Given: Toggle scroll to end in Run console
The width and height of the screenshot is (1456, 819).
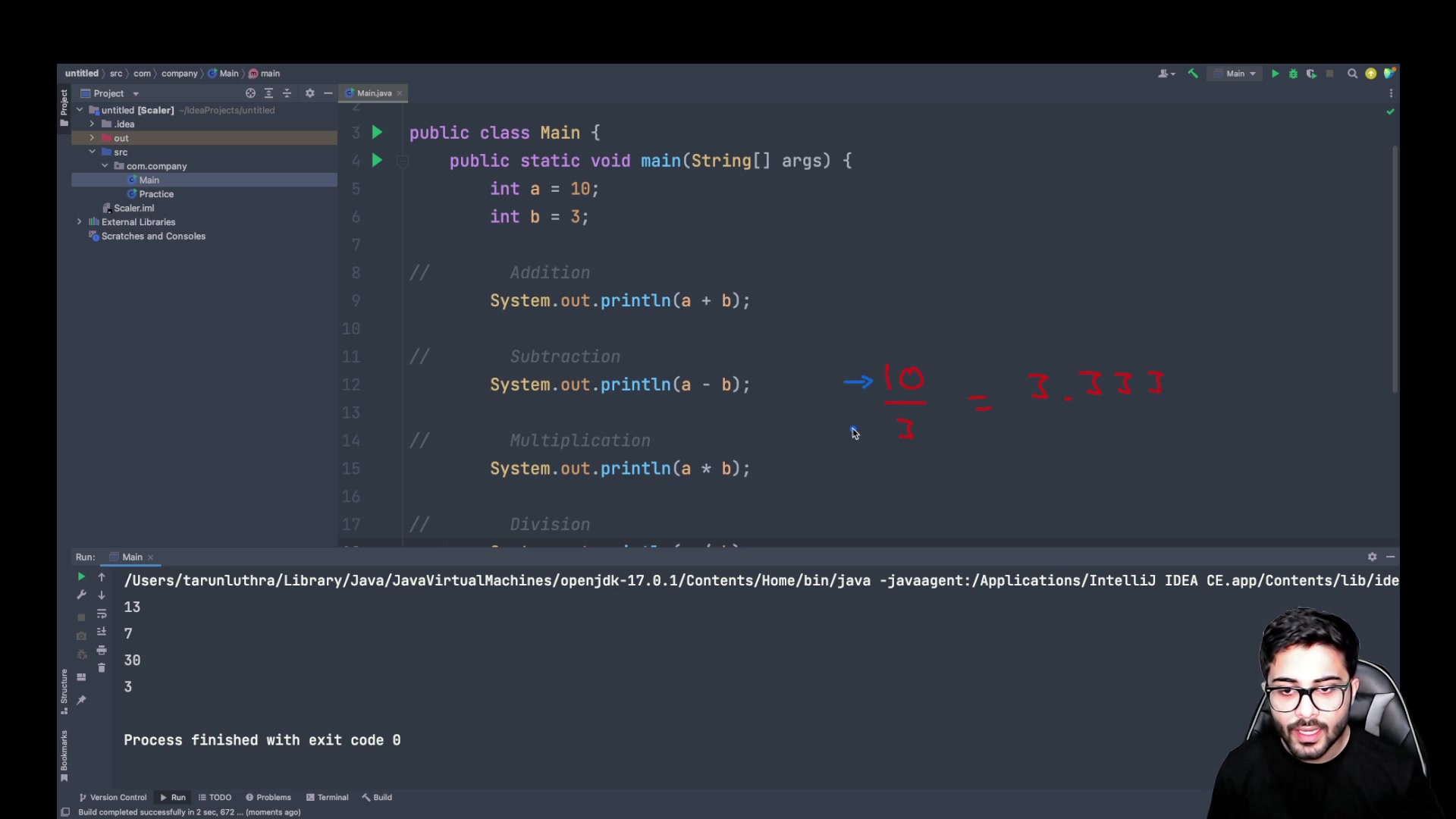Looking at the screenshot, I should coord(102,632).
